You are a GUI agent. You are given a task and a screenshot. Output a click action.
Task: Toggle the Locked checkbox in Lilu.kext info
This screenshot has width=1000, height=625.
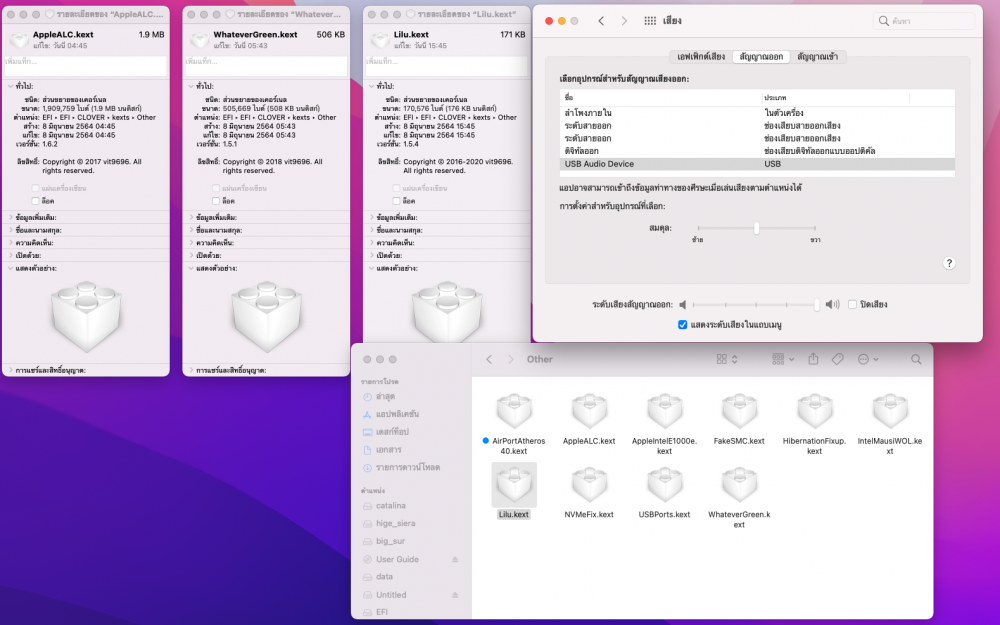(397, 201)
